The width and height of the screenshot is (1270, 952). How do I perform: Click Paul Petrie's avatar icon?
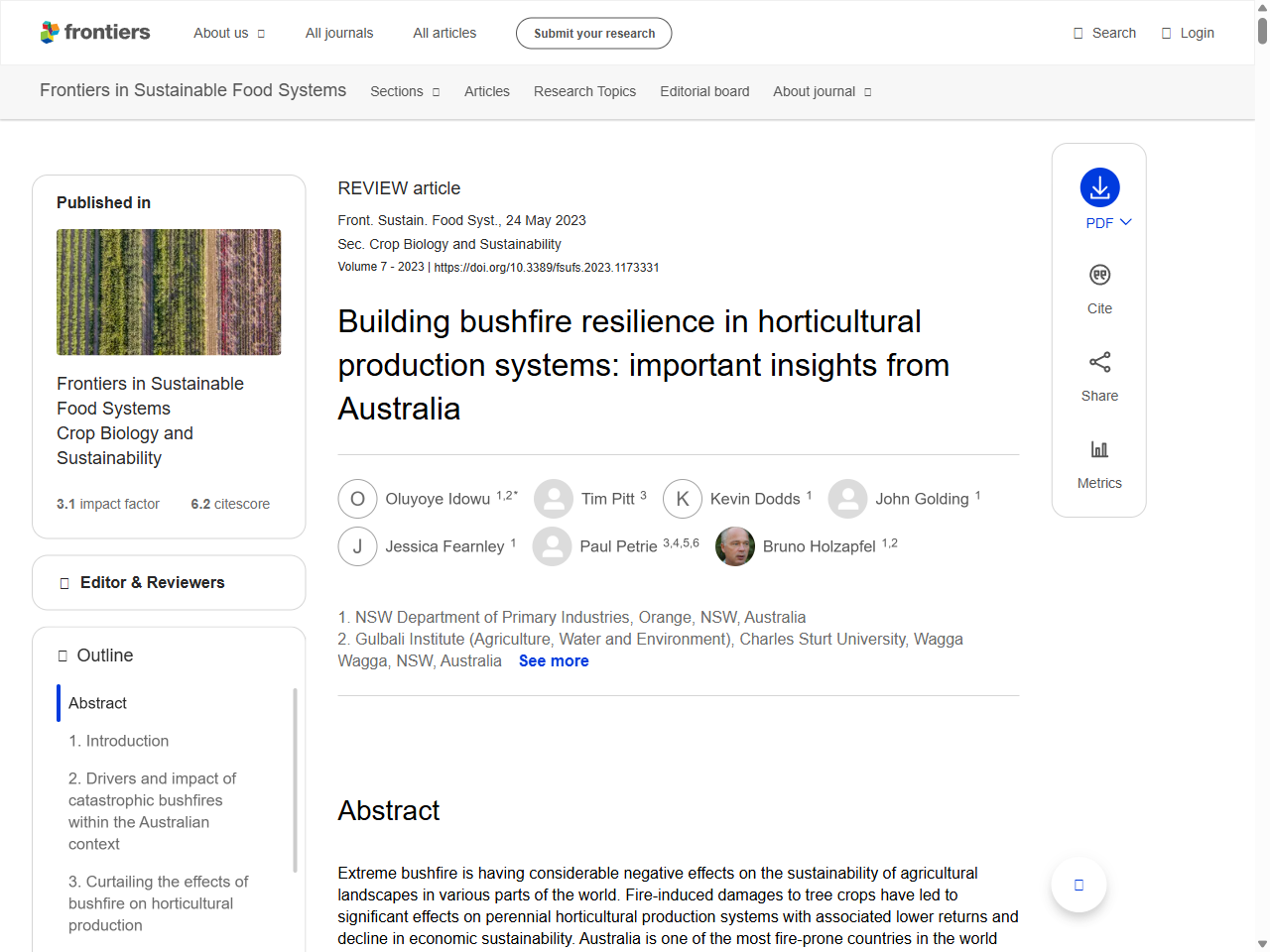552,546
